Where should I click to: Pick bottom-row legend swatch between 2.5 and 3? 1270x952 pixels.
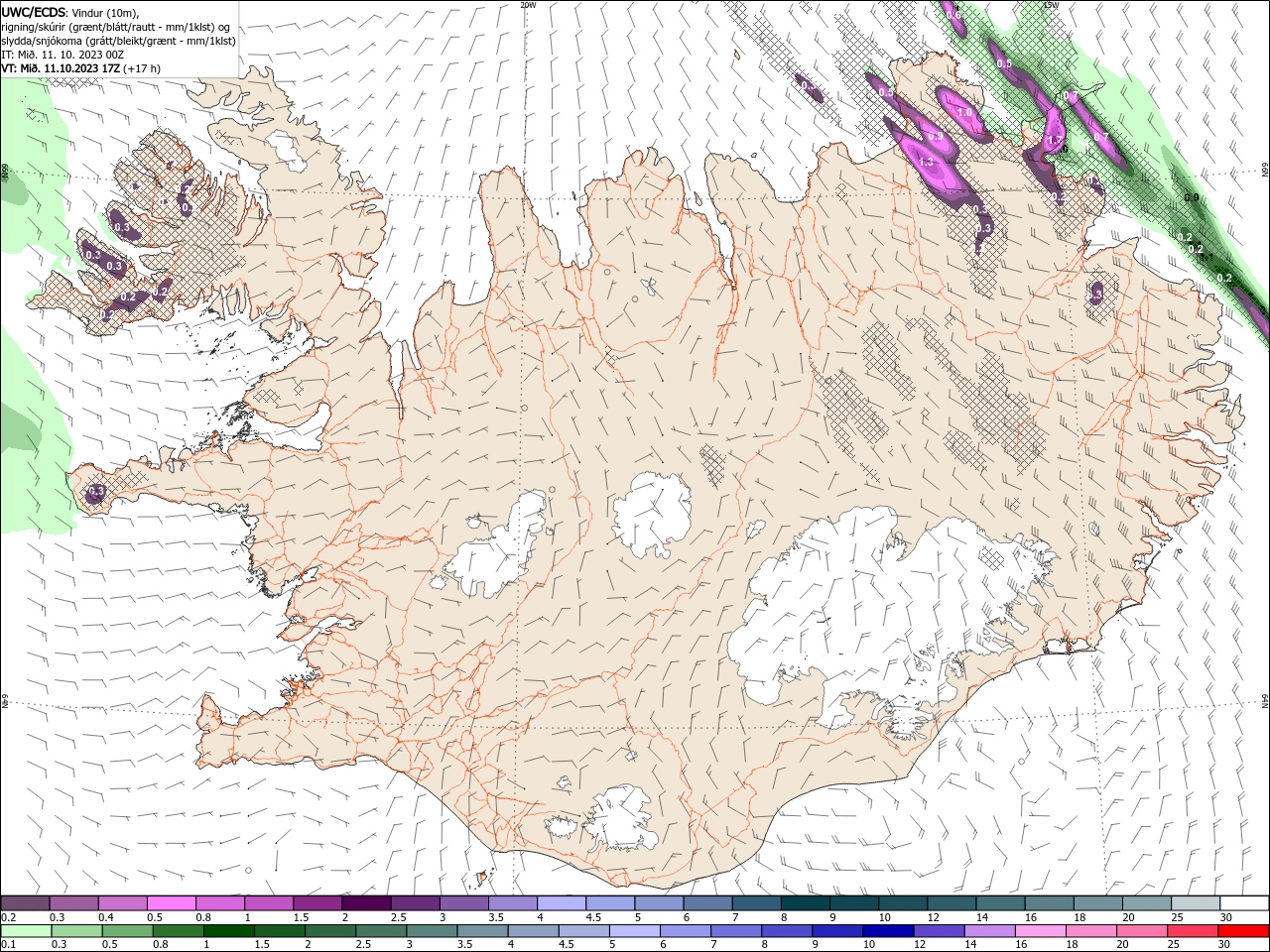pos(381,931)
